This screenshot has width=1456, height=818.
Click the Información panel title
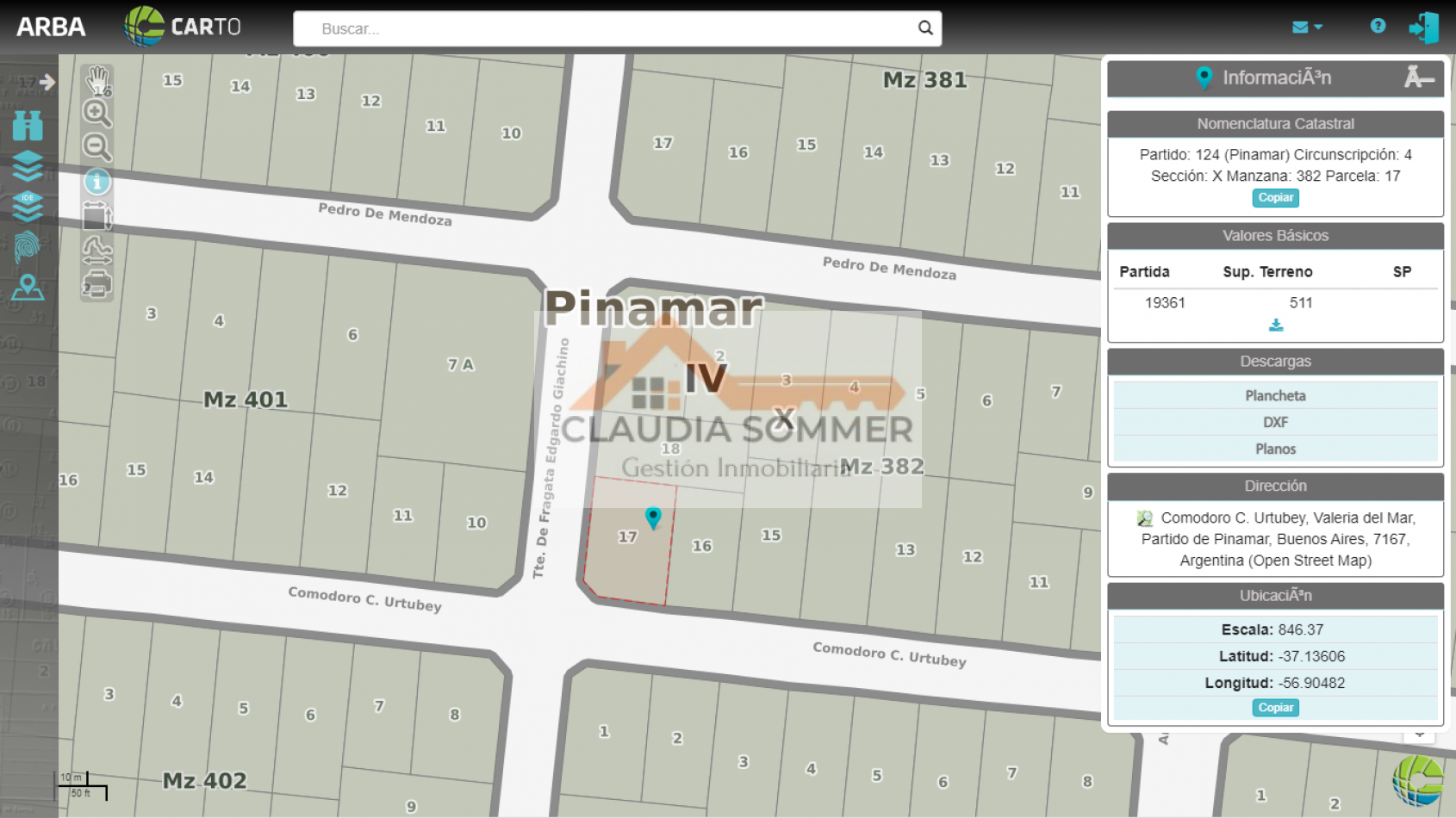[1277, 77]
